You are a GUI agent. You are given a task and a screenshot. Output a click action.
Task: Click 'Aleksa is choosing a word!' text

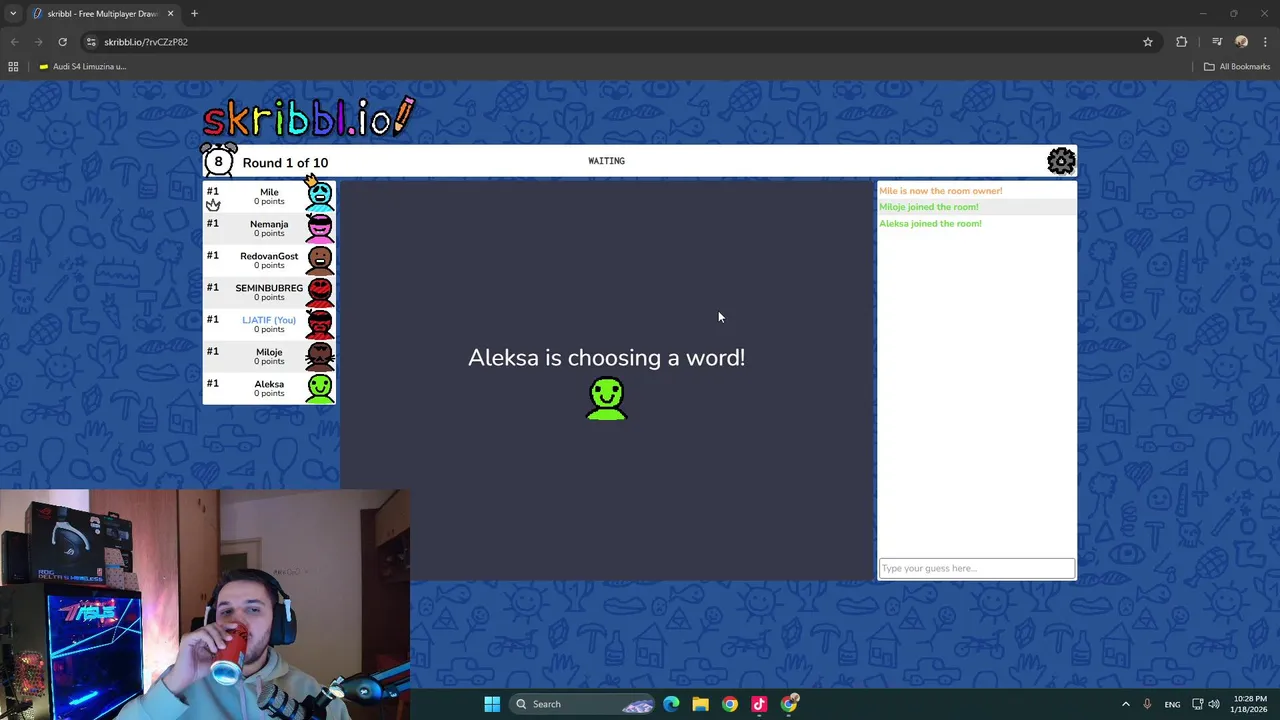[x=606, y=358]
